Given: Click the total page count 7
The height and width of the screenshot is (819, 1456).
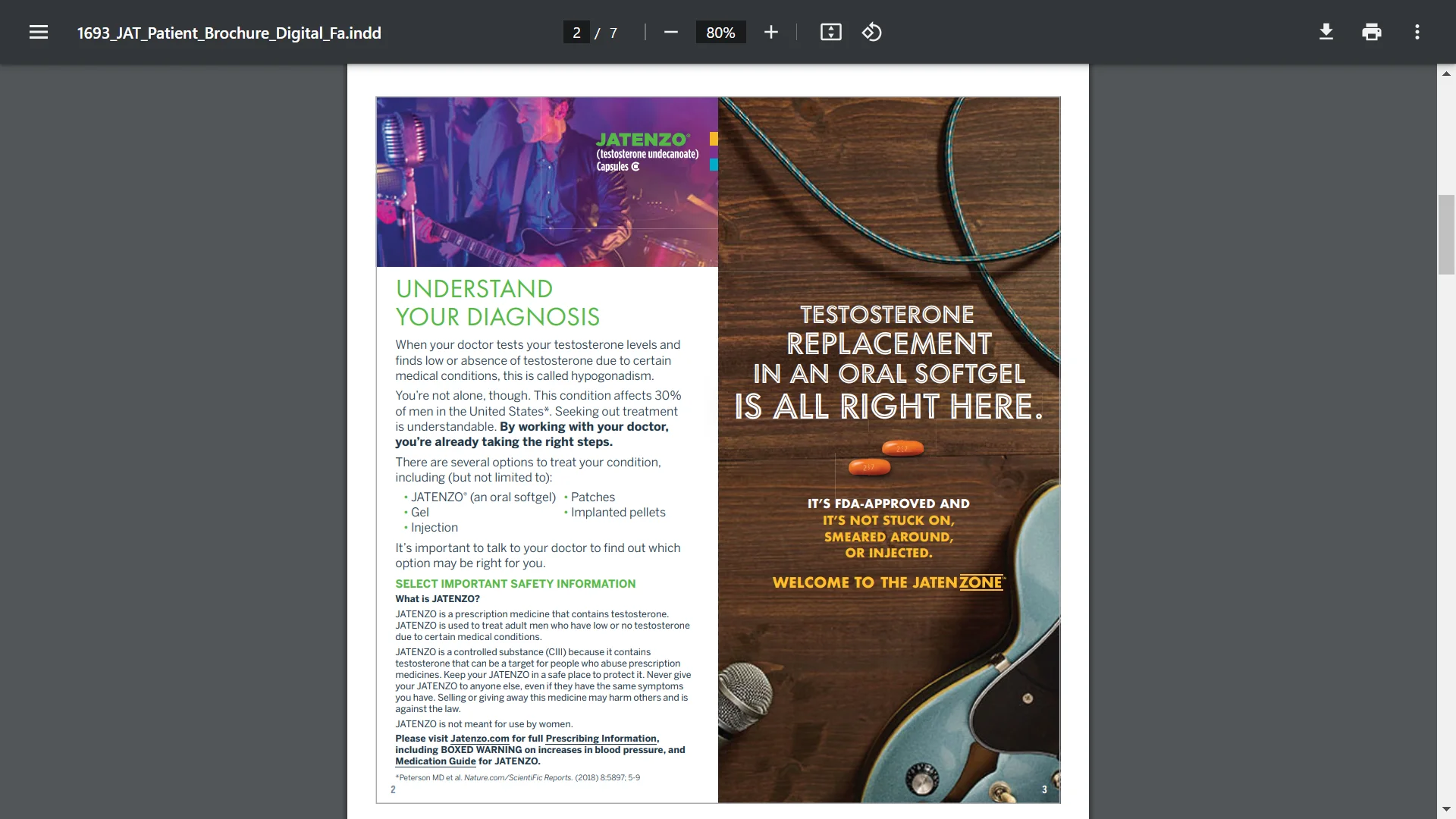Looking at the screenshot, I should tap(613, 33).
